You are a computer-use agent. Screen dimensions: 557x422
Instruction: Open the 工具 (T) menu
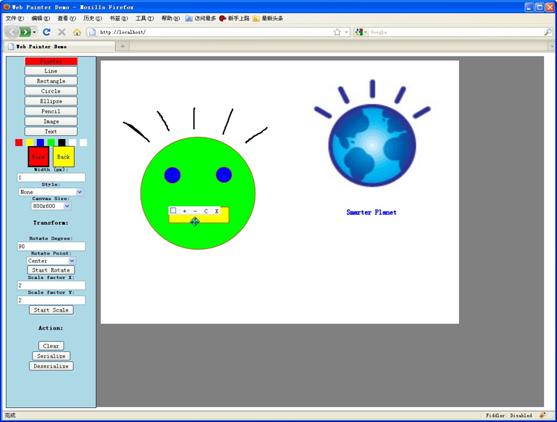click(145, 18)
